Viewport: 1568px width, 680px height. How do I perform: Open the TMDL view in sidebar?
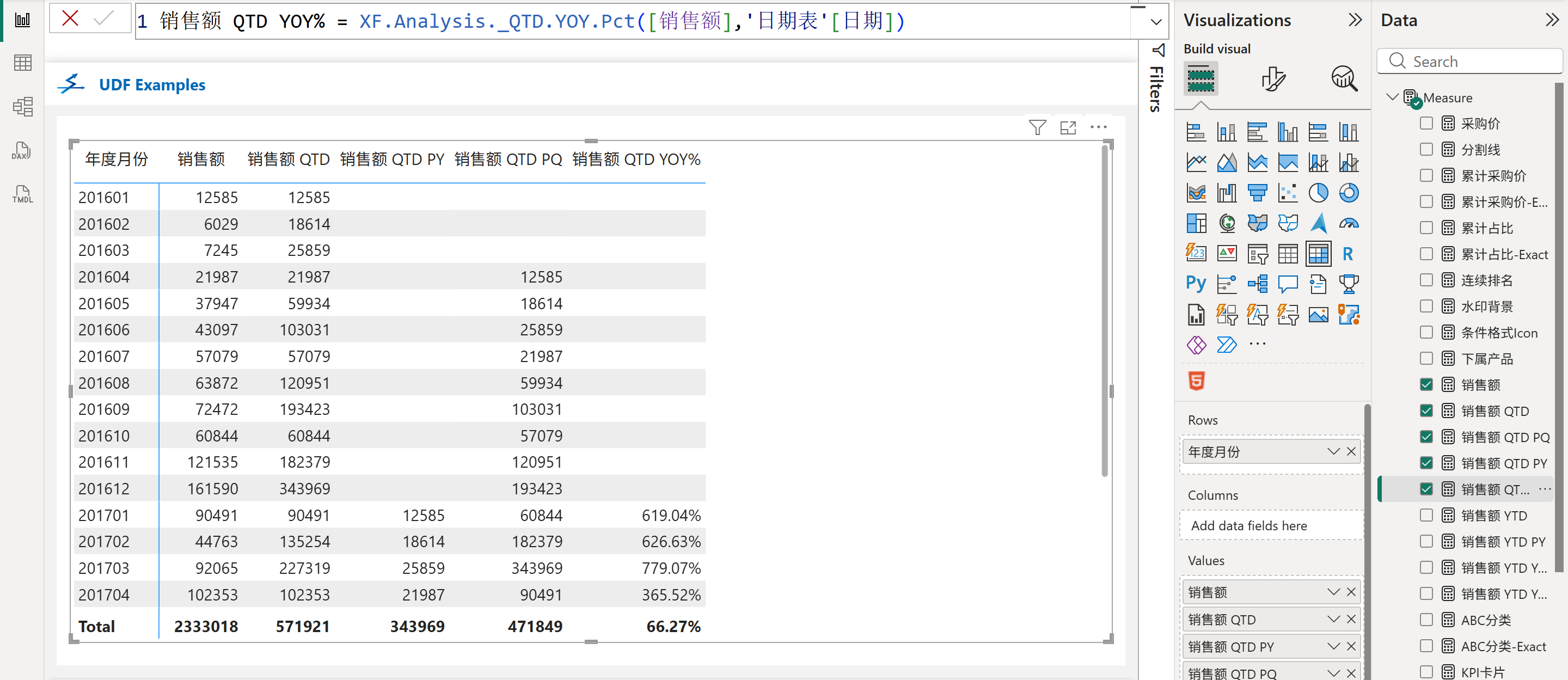[22, 194]
